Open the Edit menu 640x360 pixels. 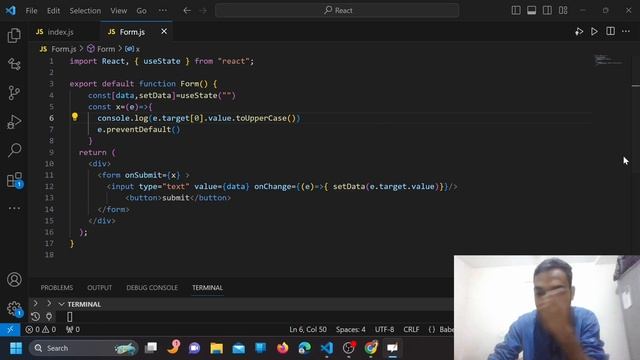tap(53, 11)
